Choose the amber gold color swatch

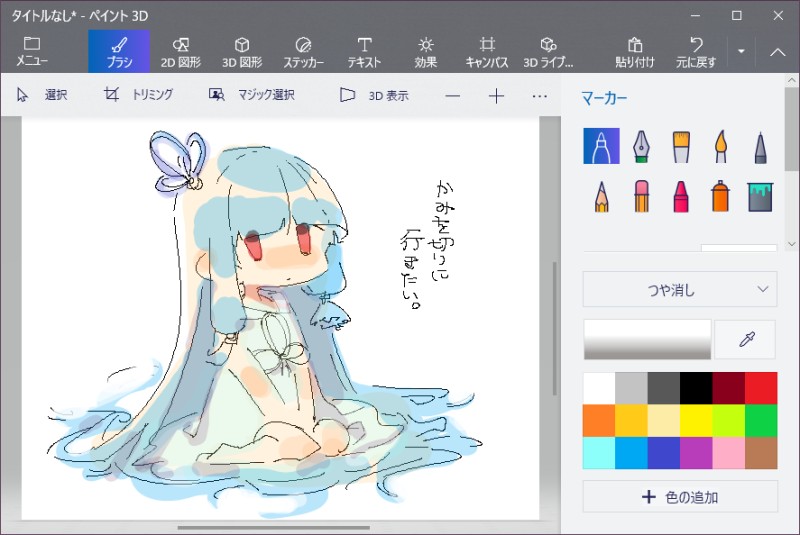(x=631, y=421)
